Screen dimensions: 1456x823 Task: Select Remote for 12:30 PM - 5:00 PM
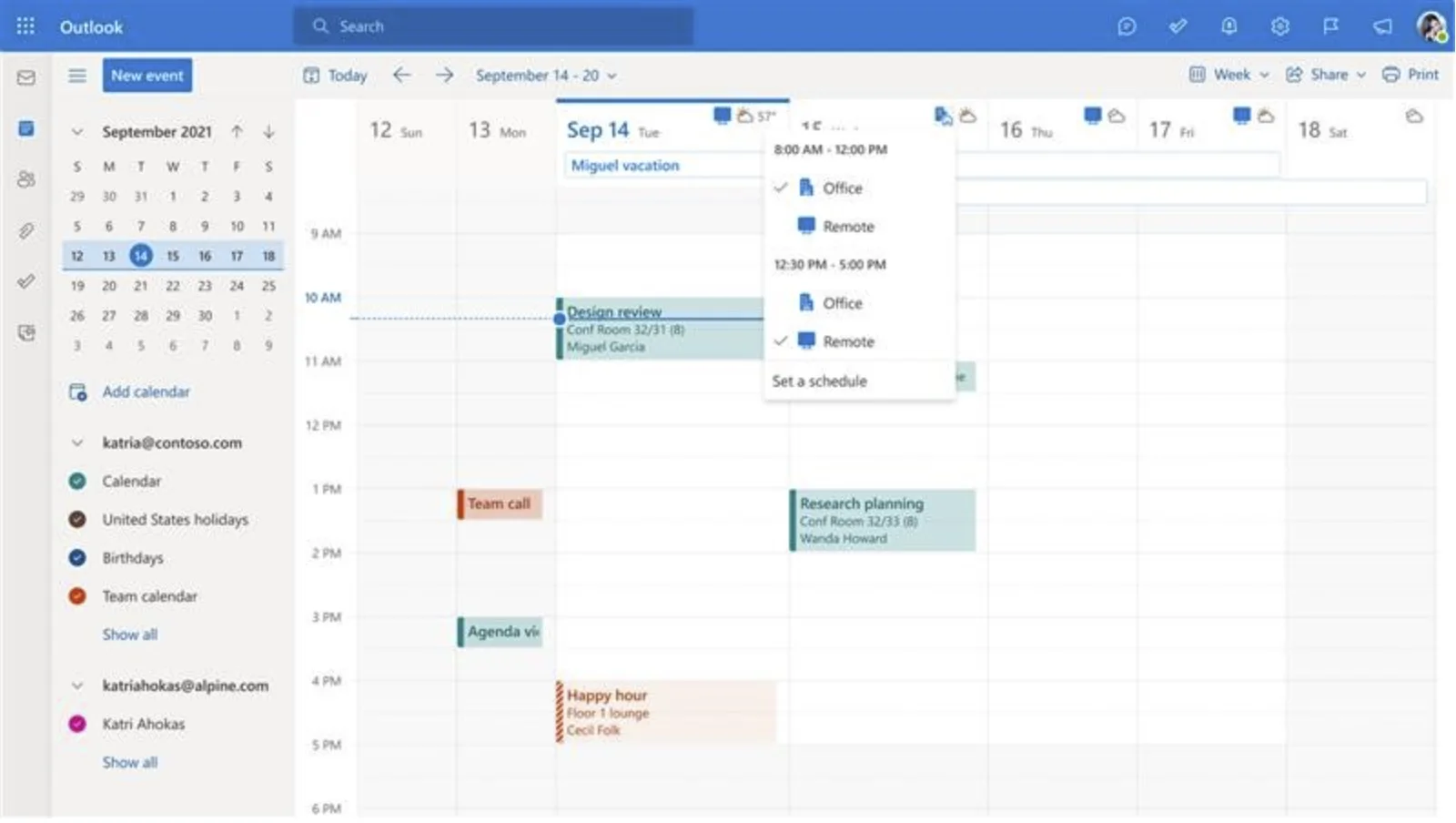pyautogui.click(x=860, y=341)
